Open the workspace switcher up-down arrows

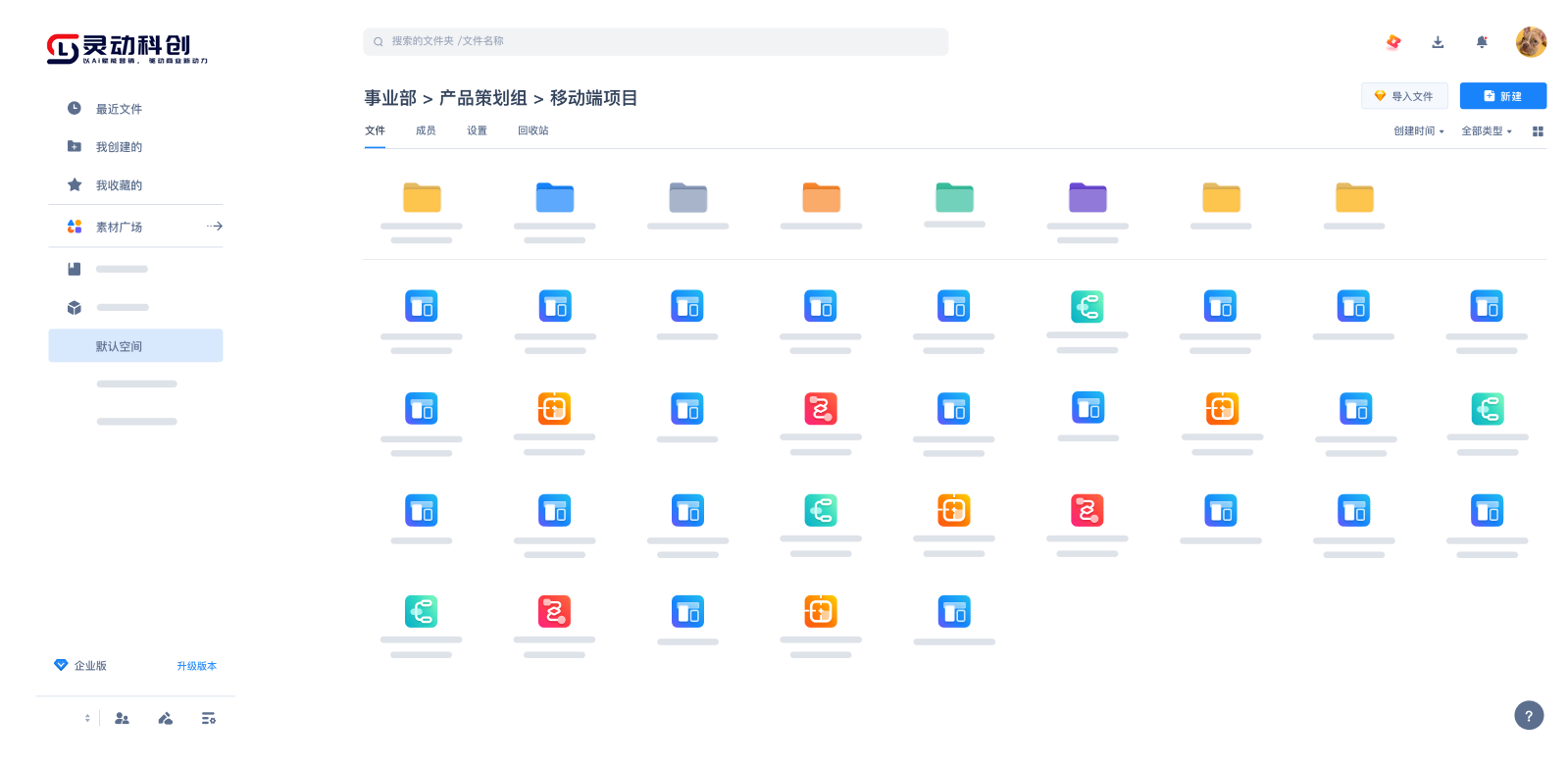coord(87,719)
